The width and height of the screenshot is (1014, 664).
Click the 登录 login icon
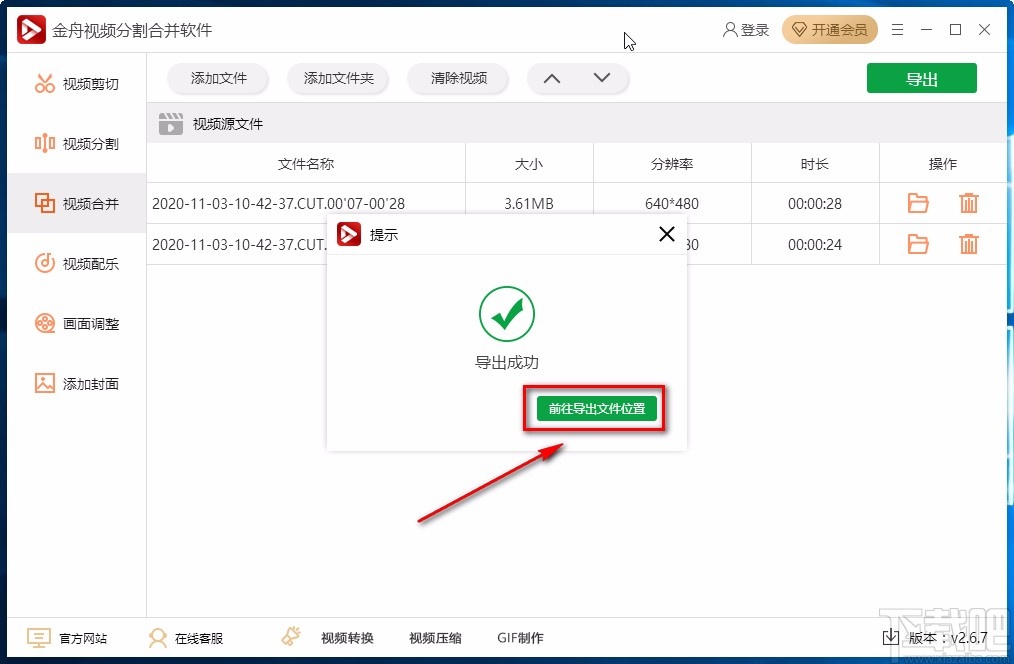(729, 30)
